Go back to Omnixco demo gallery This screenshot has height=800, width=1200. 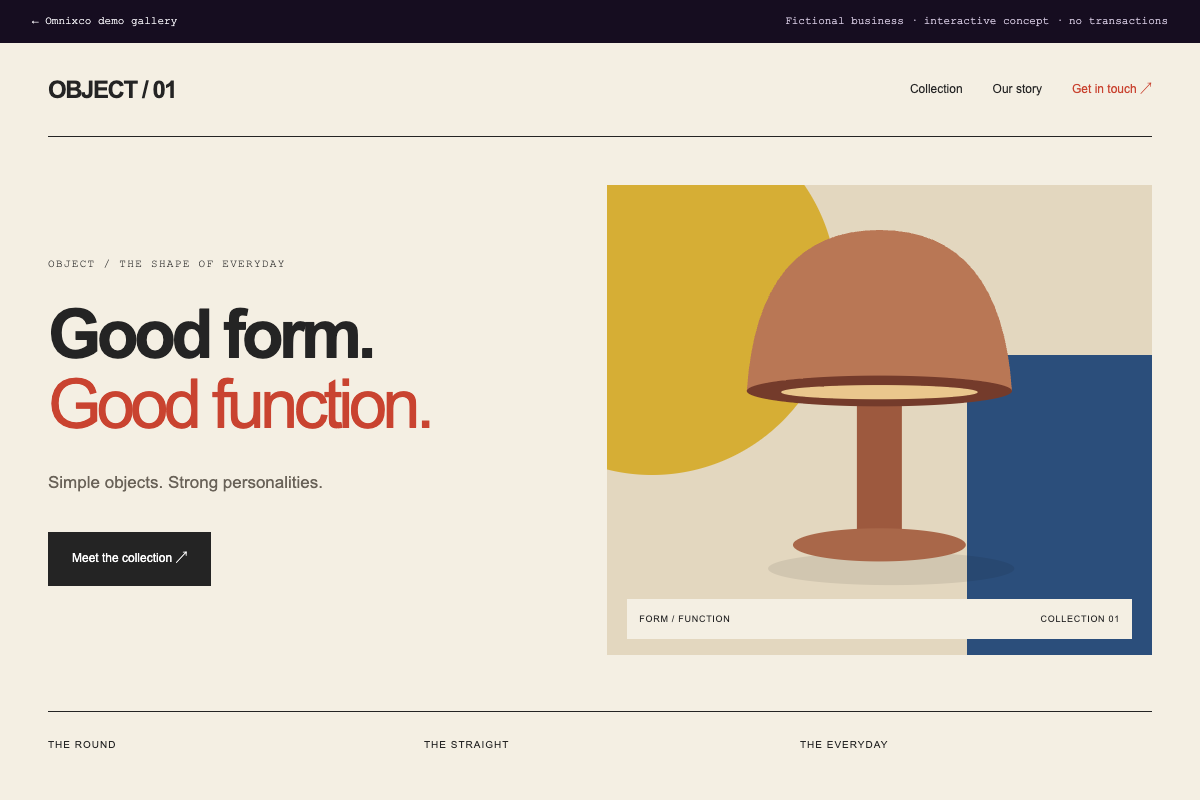pos(104,21)
